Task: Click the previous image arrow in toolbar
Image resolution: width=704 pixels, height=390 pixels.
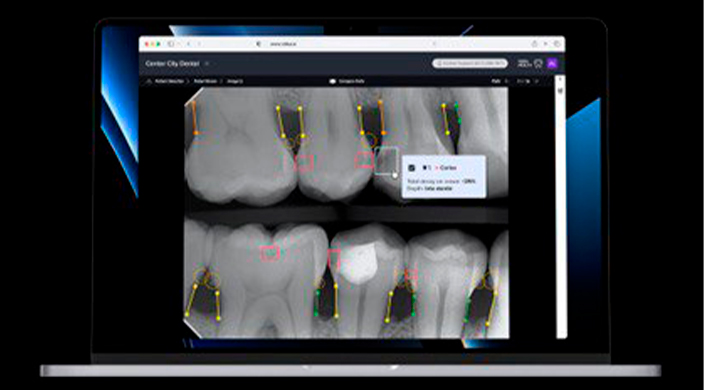Action: click(x=506, y=81)
